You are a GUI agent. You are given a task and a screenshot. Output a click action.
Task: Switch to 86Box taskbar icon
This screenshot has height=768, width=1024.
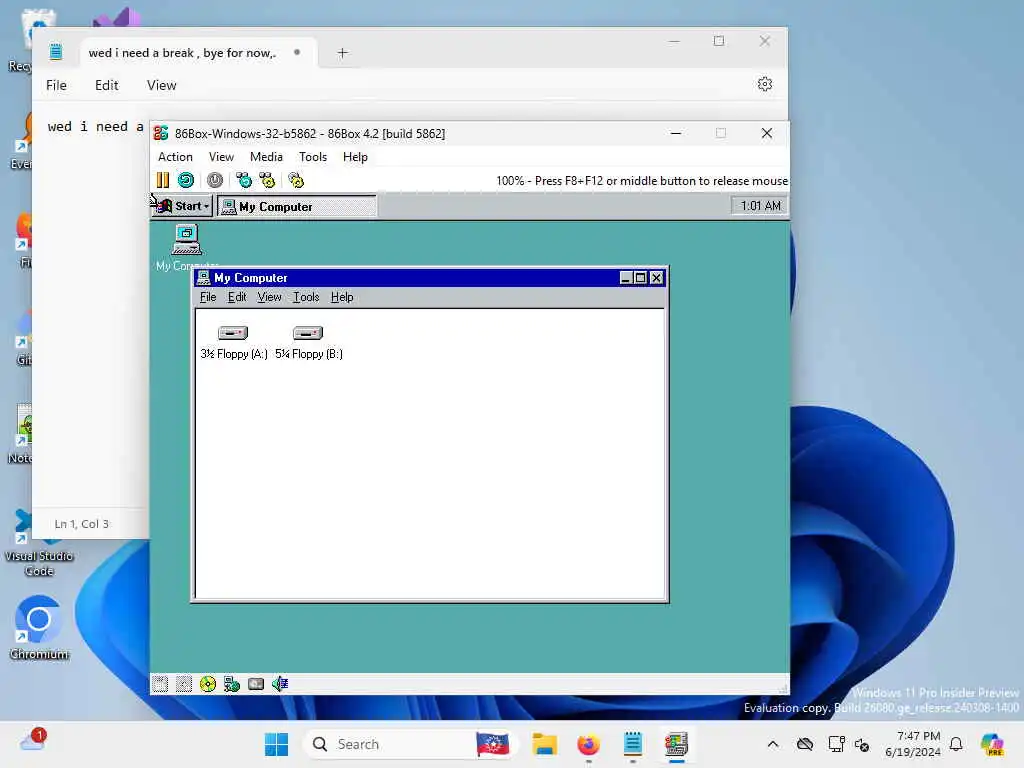pyautogui.click(x=677, y=744)
